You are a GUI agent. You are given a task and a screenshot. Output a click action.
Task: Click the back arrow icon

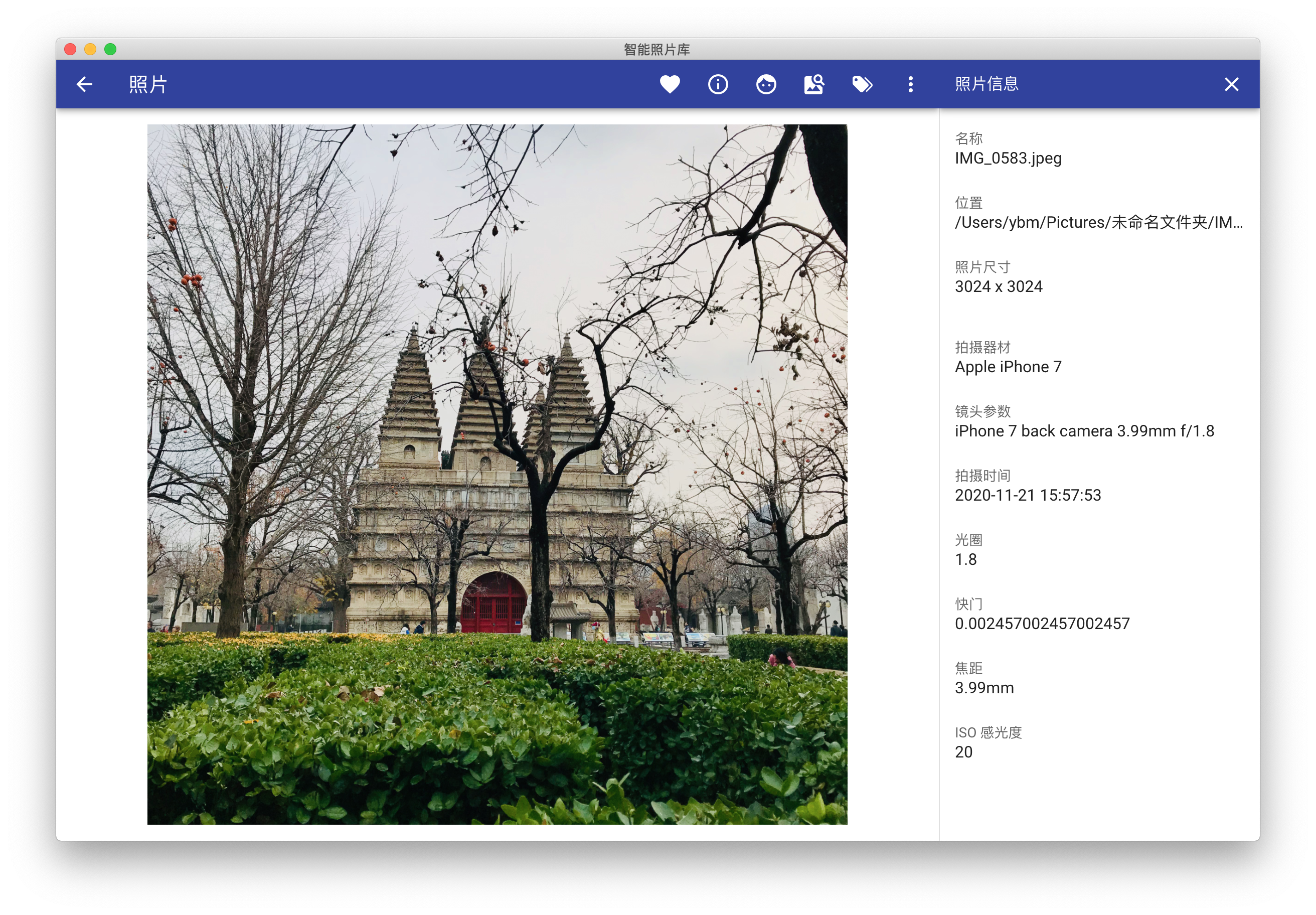point(84,84)
